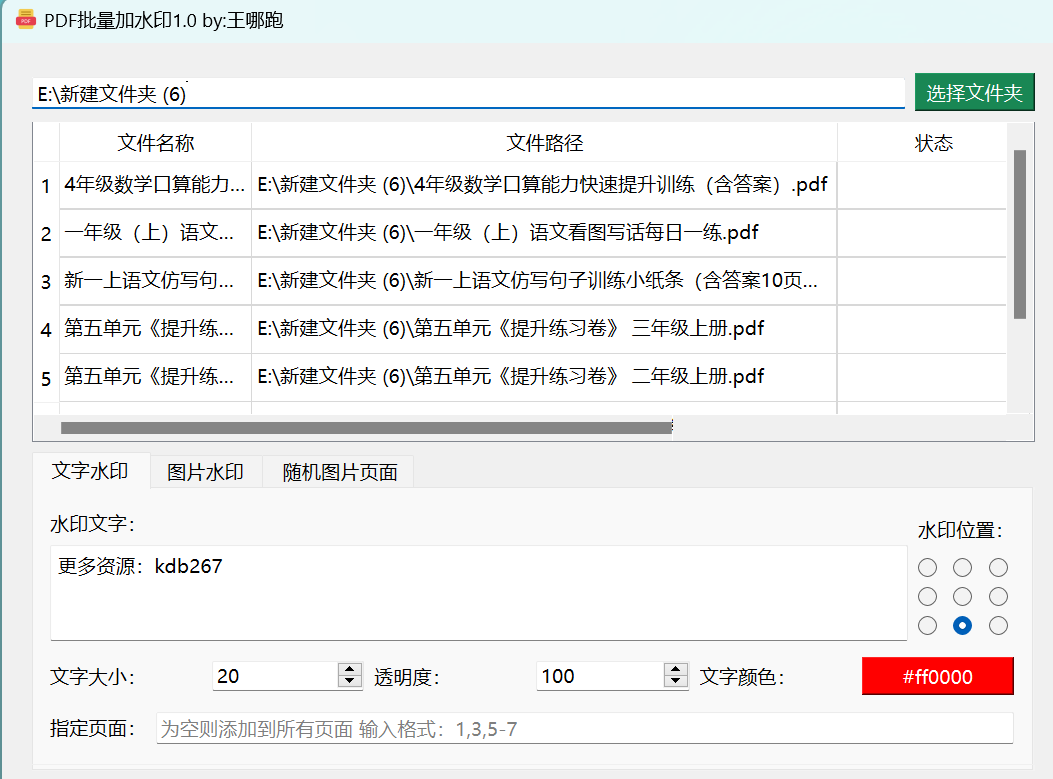This screenshot has height=779, width=1053.
Task: Click the PDF app icon in title bar
Action: (26, 19)
